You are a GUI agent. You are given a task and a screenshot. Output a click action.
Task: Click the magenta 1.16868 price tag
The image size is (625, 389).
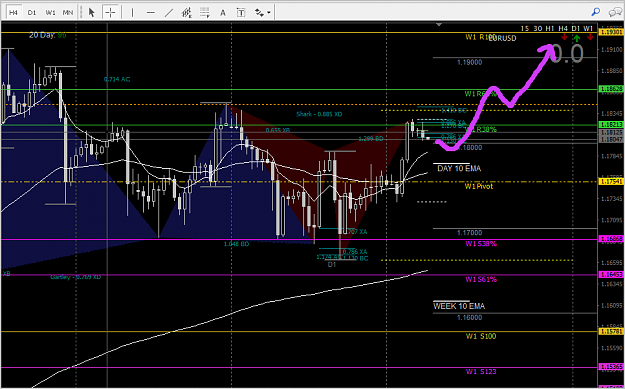(x=611, y=238)
